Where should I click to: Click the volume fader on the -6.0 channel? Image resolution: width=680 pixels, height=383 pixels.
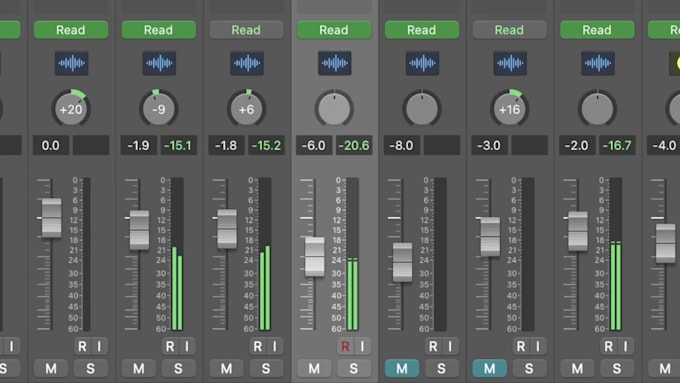[x=314, y=257]
